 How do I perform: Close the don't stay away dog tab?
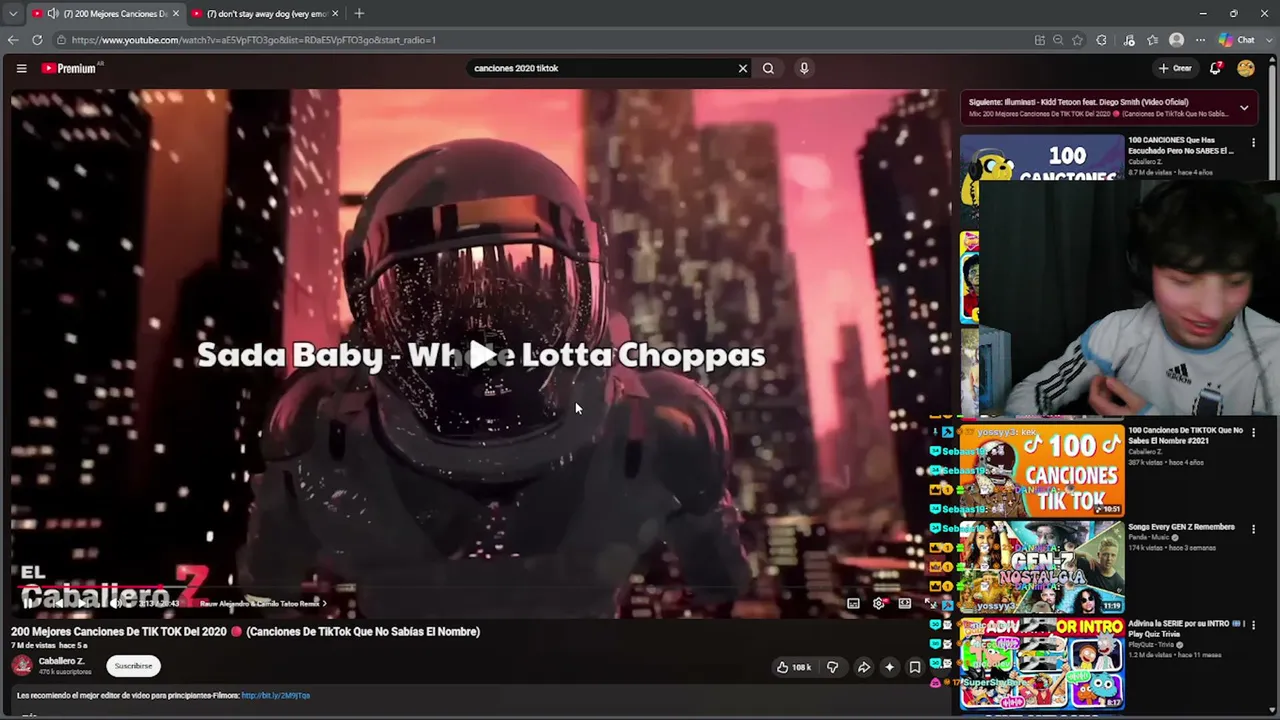point(335,14)
